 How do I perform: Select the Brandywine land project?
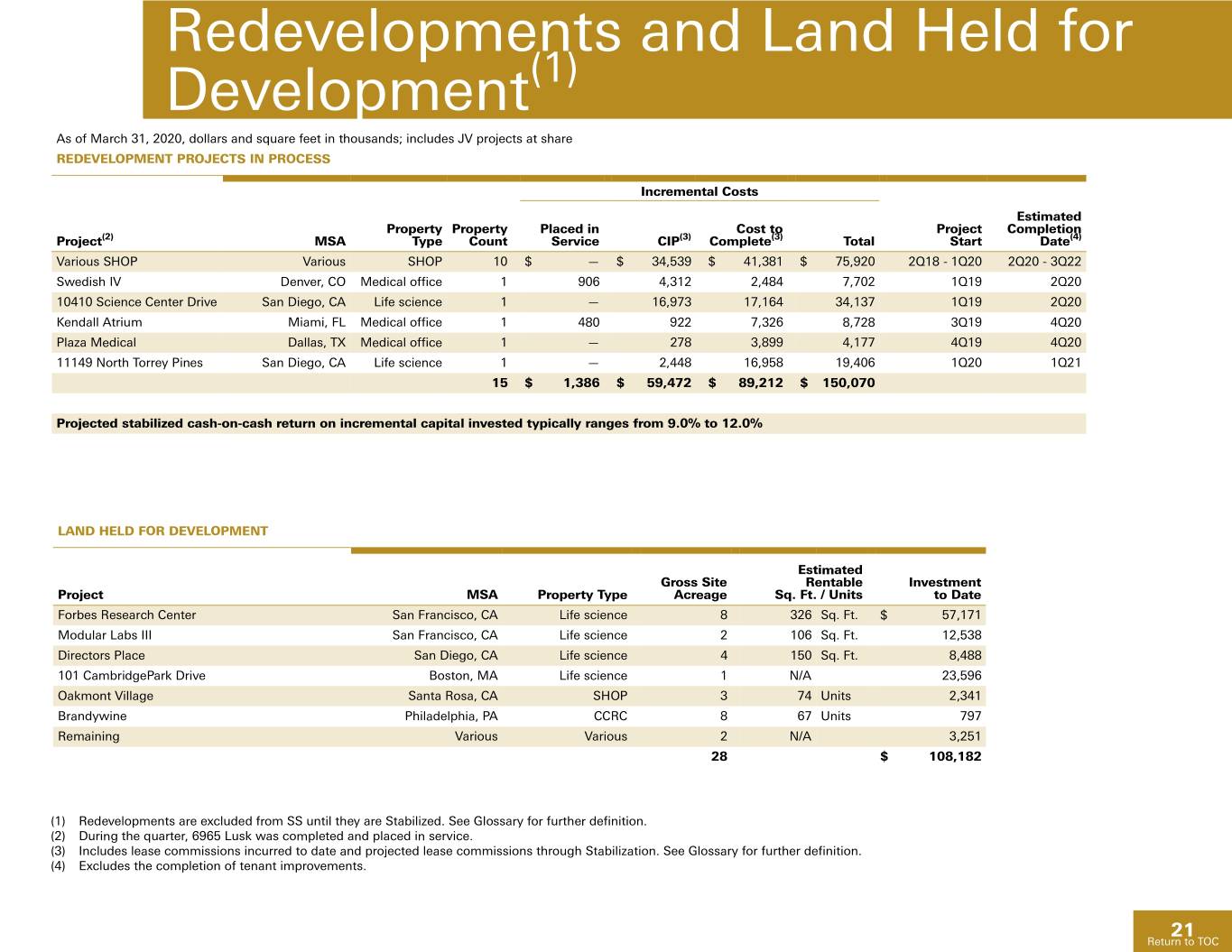92,716
